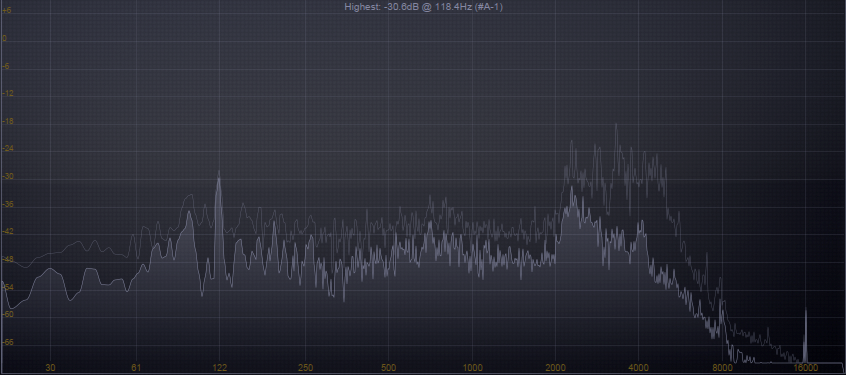Click the 500 Hz frequency axis label
The width and height of the screenshot is (846, 375).
click(x=388, y=368)
